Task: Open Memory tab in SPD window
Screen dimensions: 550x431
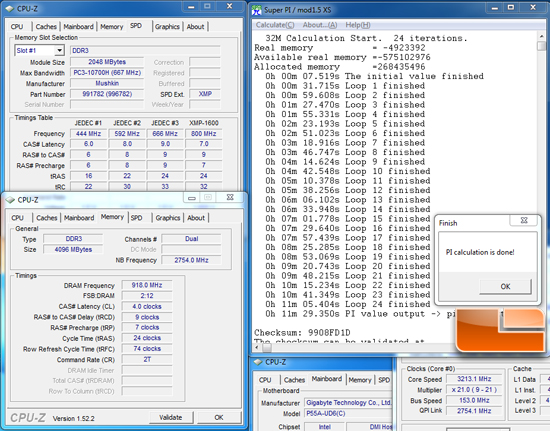Action: click(112, 27)
